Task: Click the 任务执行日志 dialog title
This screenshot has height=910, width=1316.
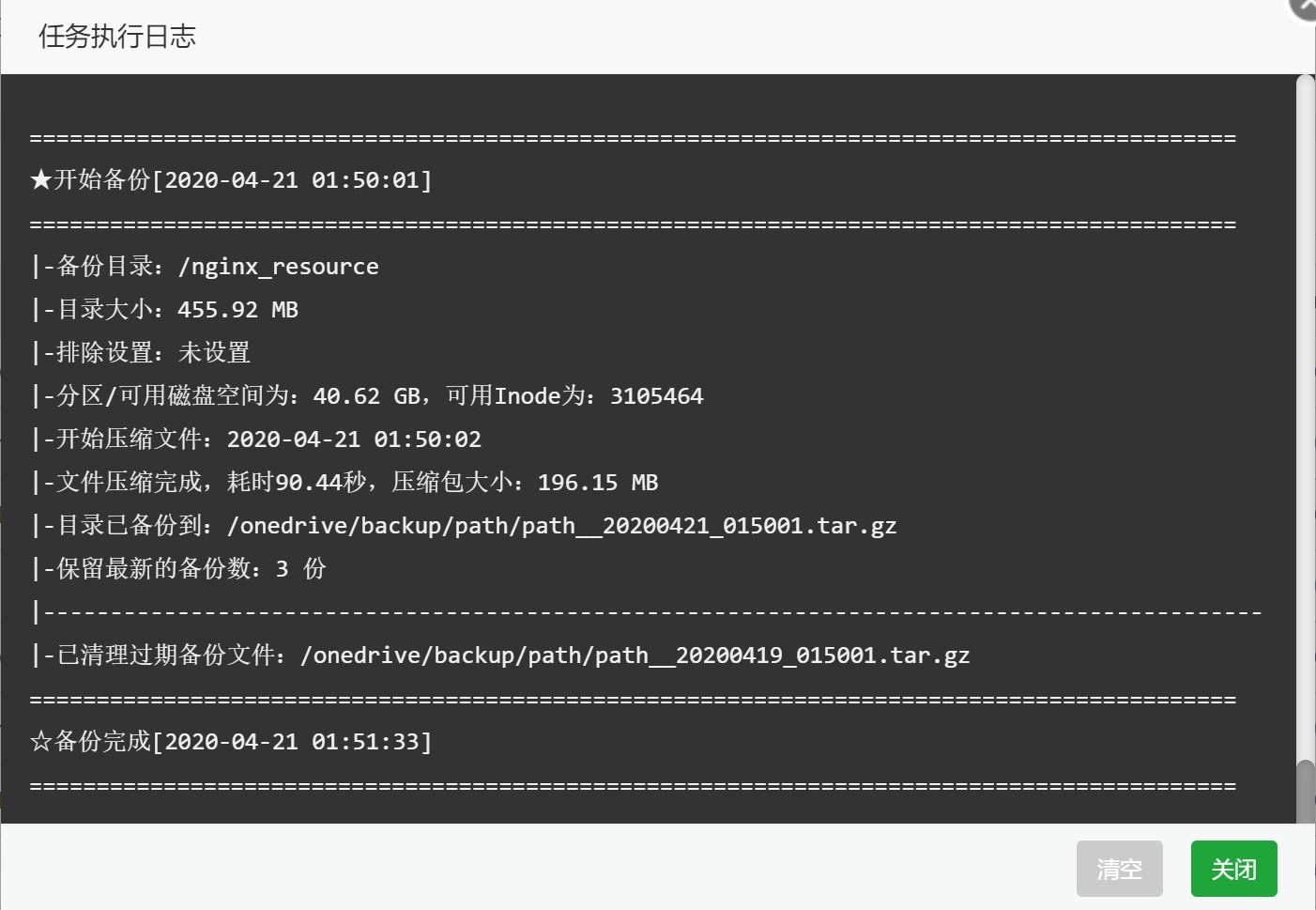Action: point(117,37)
